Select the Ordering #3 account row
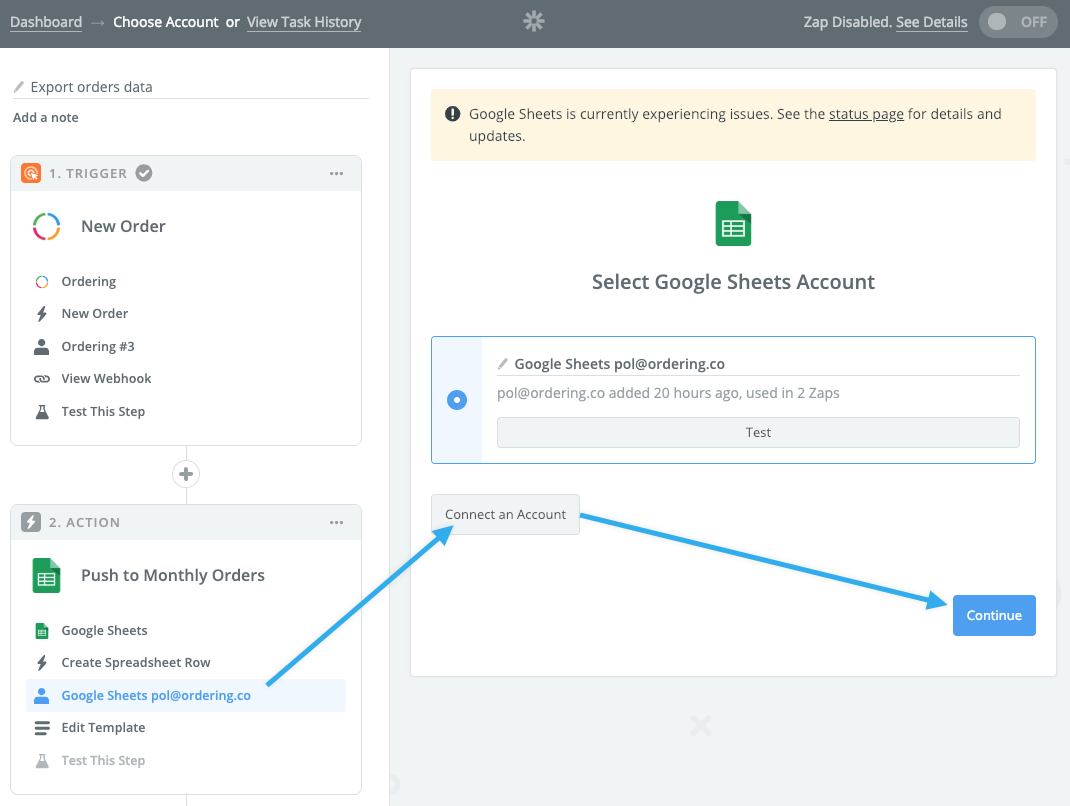The width and height of the screenshot is (1070, 806). 186,347
